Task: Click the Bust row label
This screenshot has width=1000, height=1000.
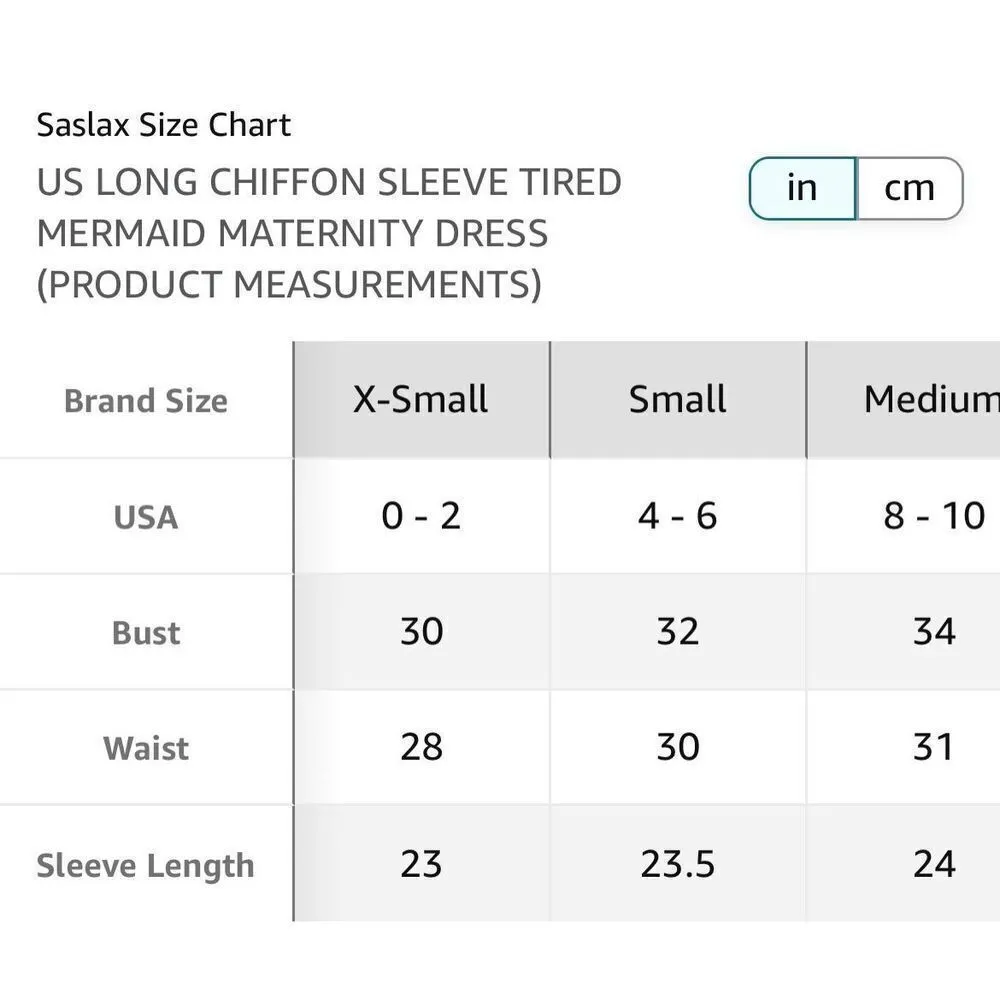Action: pyautogui.click(x=145, y=632)
